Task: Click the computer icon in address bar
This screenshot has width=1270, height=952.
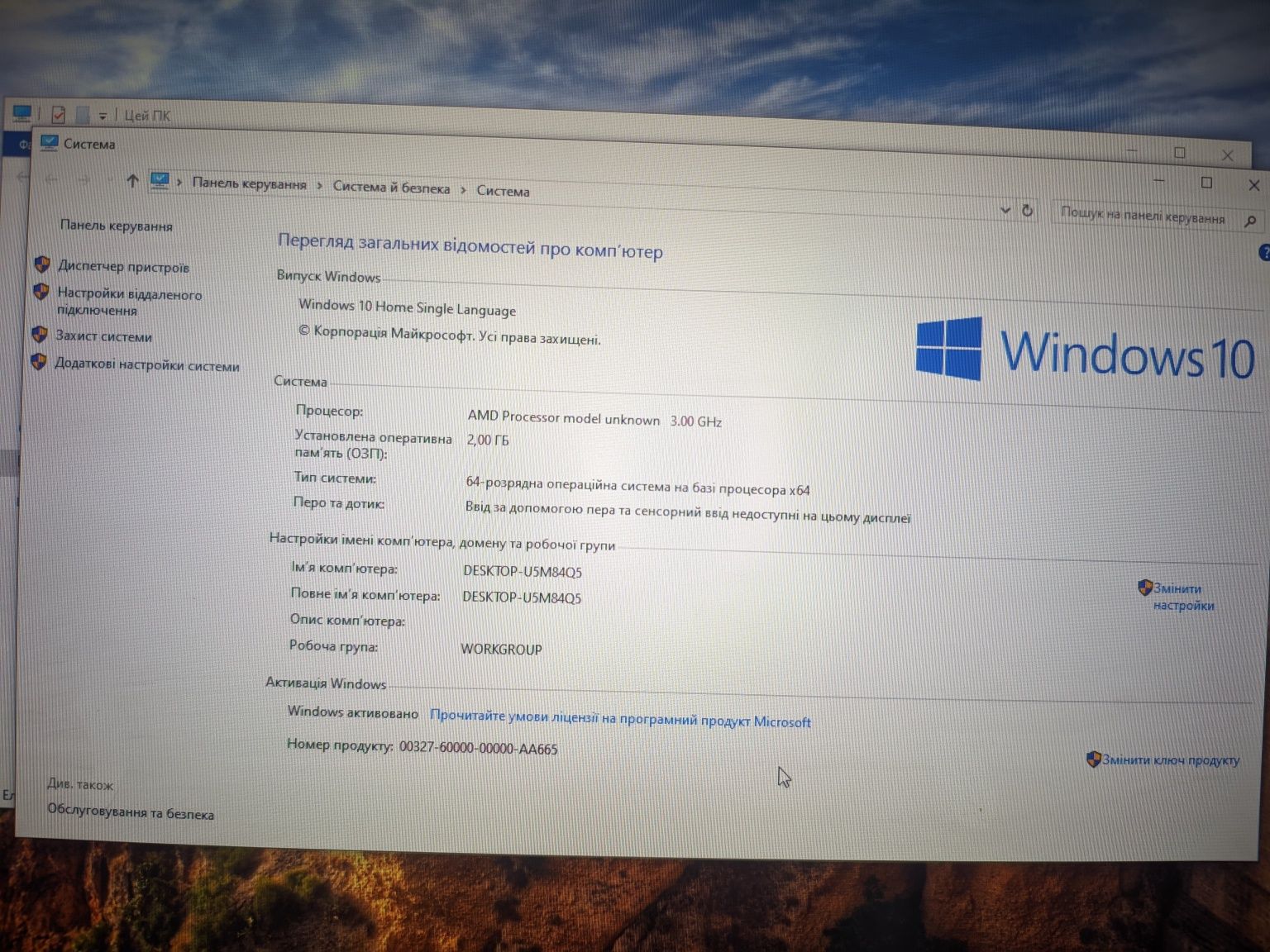Action: [160, 180]
